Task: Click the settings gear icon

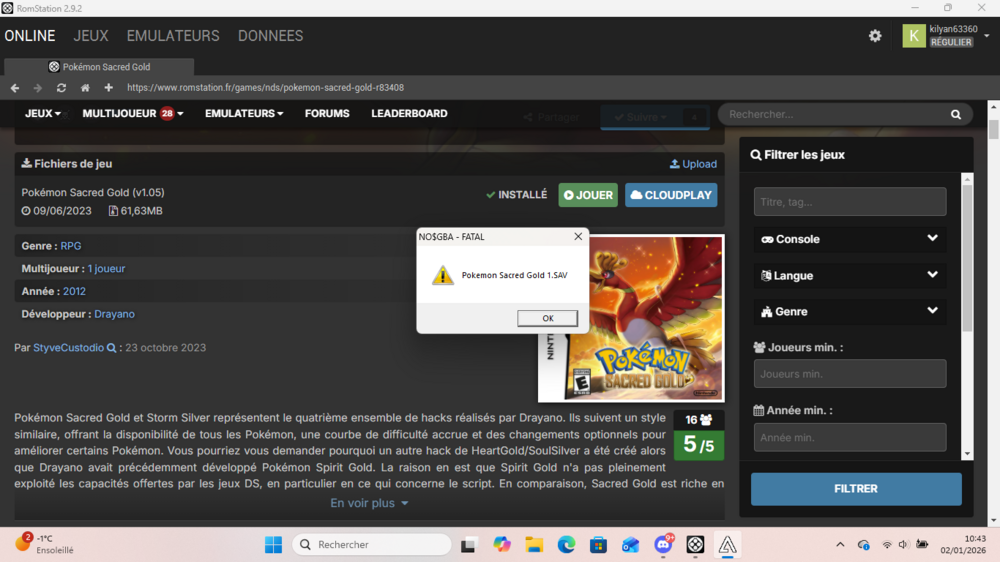Action: (875, 36)
